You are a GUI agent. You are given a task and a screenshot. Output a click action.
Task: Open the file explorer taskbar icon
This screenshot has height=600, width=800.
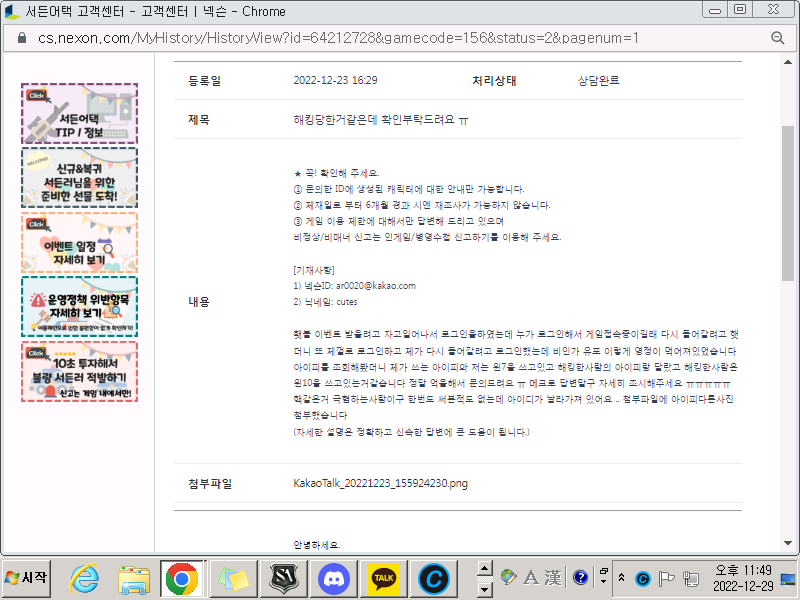[133, 577]
